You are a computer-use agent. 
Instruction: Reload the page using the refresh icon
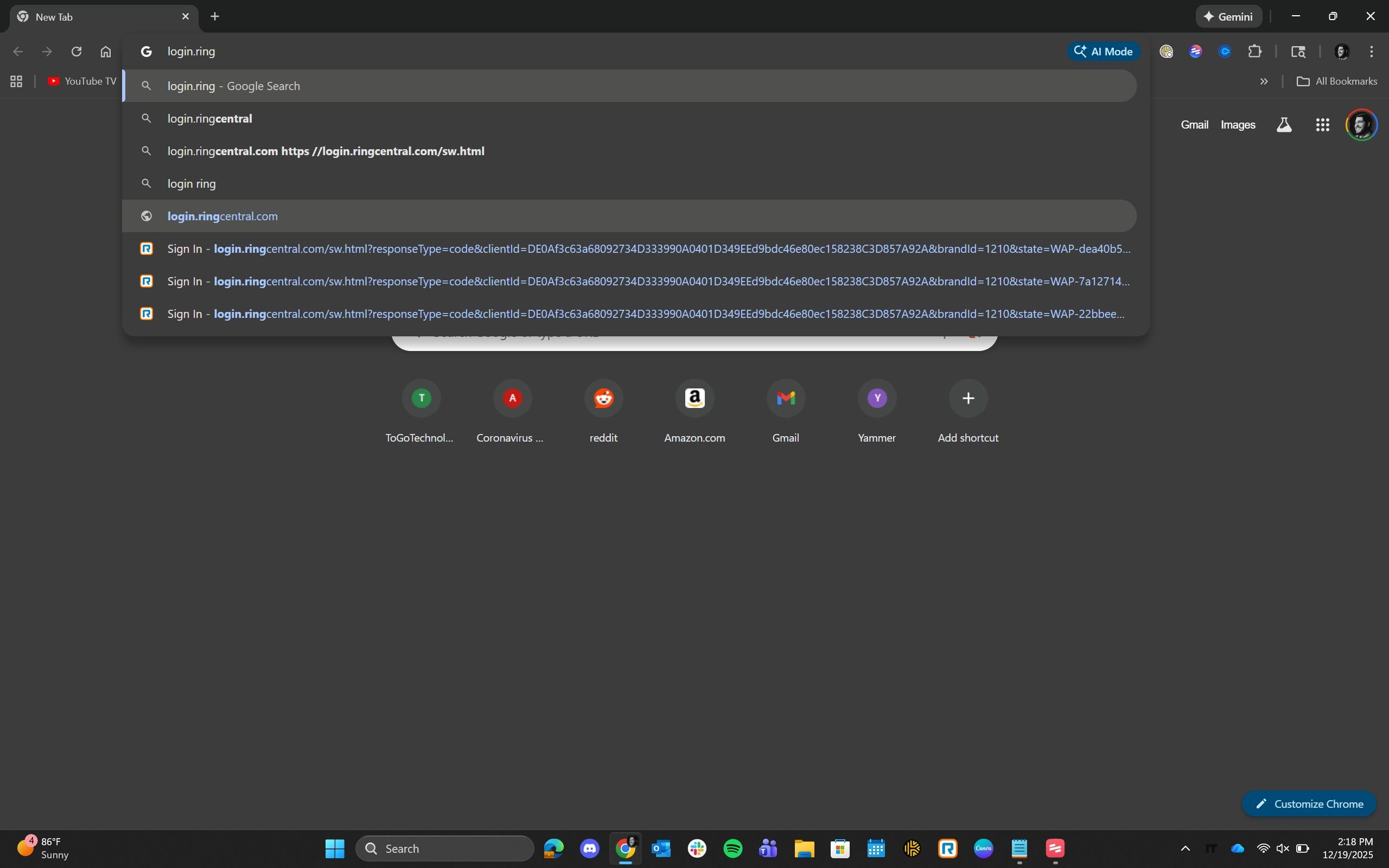[x=77, y=52]
